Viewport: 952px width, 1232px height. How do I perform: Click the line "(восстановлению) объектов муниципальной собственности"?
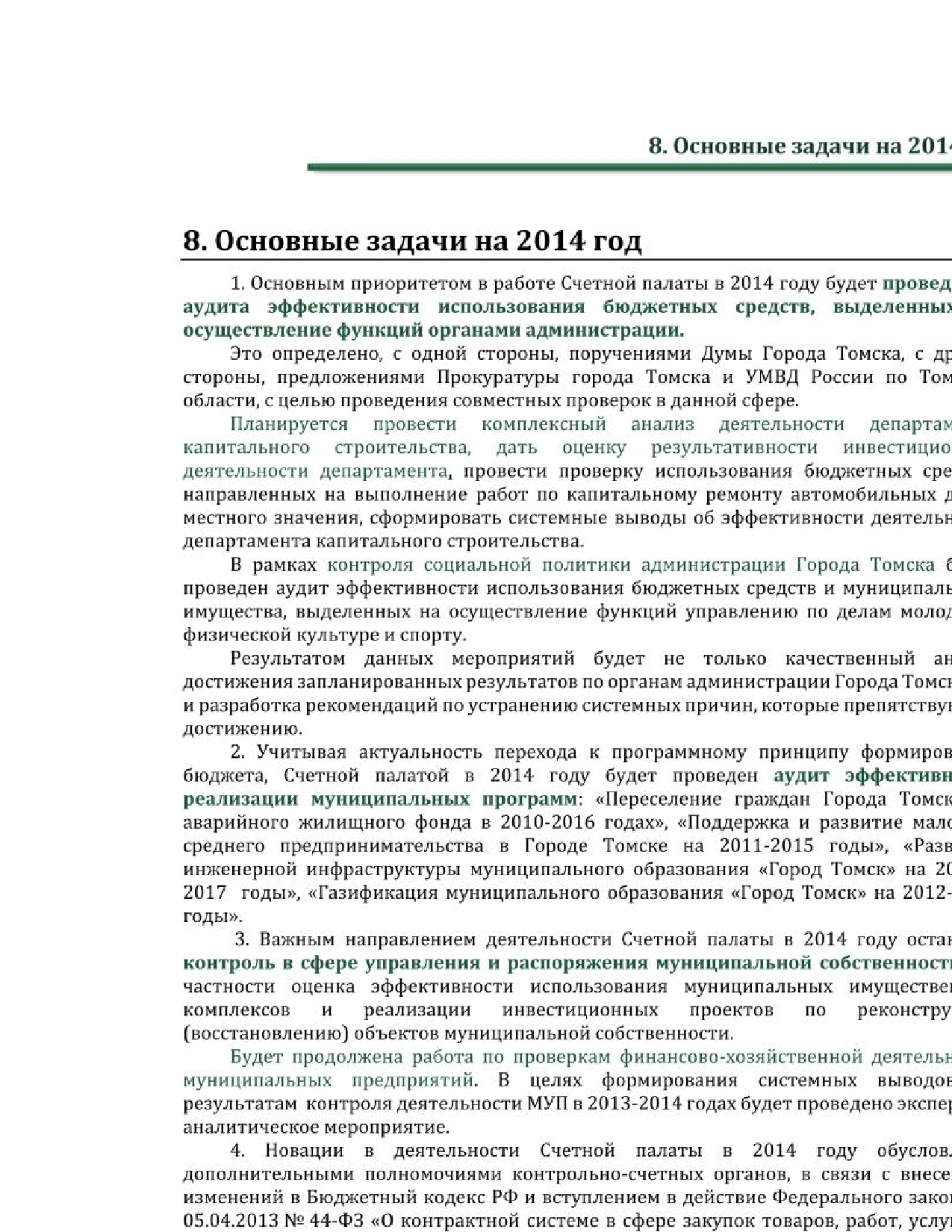457,1033
